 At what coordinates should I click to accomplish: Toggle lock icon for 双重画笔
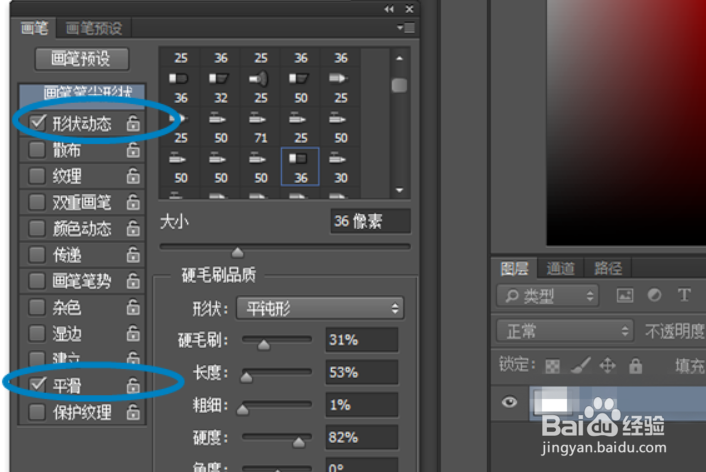point(133,202)
